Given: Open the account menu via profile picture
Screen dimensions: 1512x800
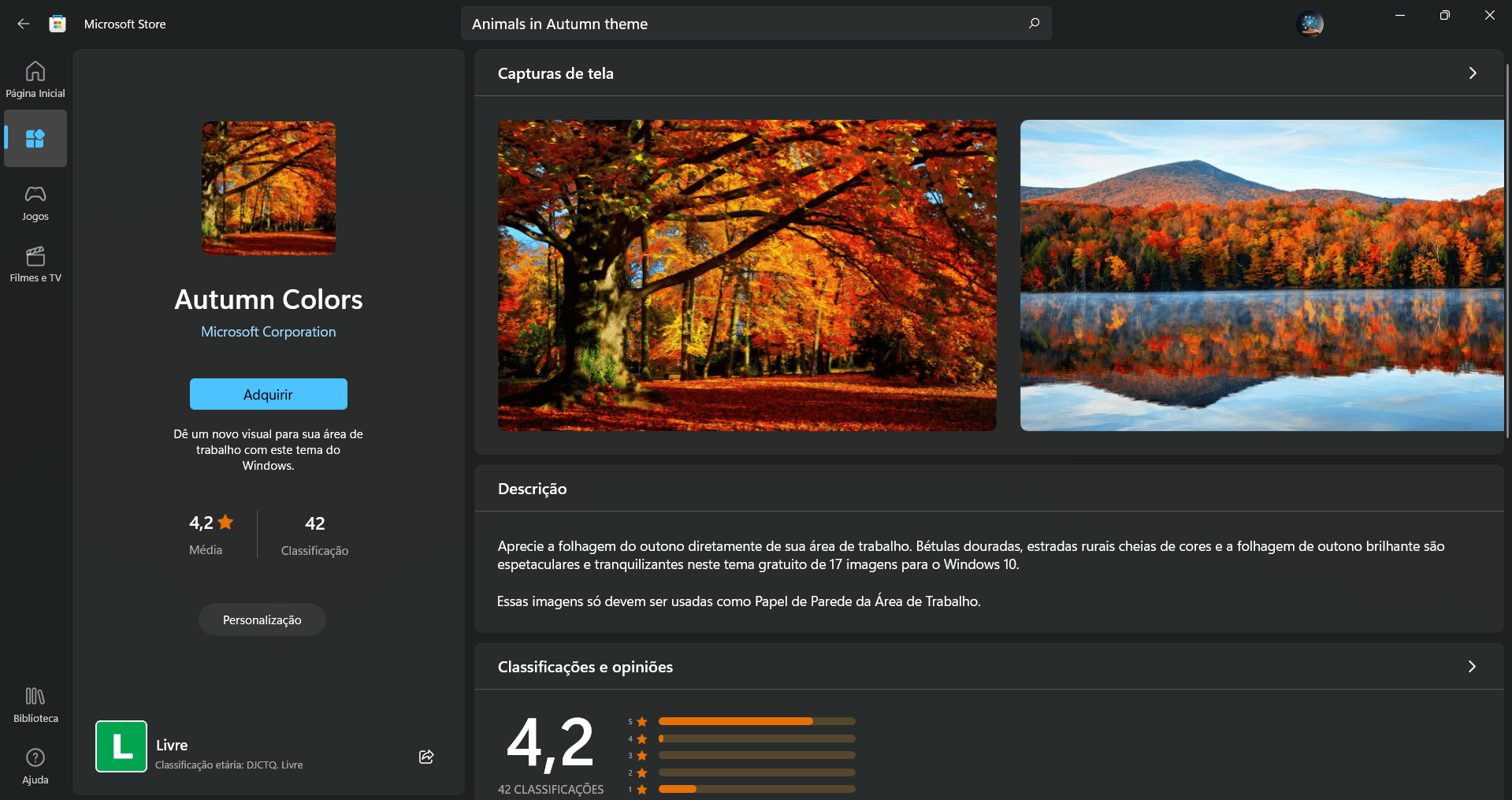Looking at the screenshot, I should (x=1310, y=24).
